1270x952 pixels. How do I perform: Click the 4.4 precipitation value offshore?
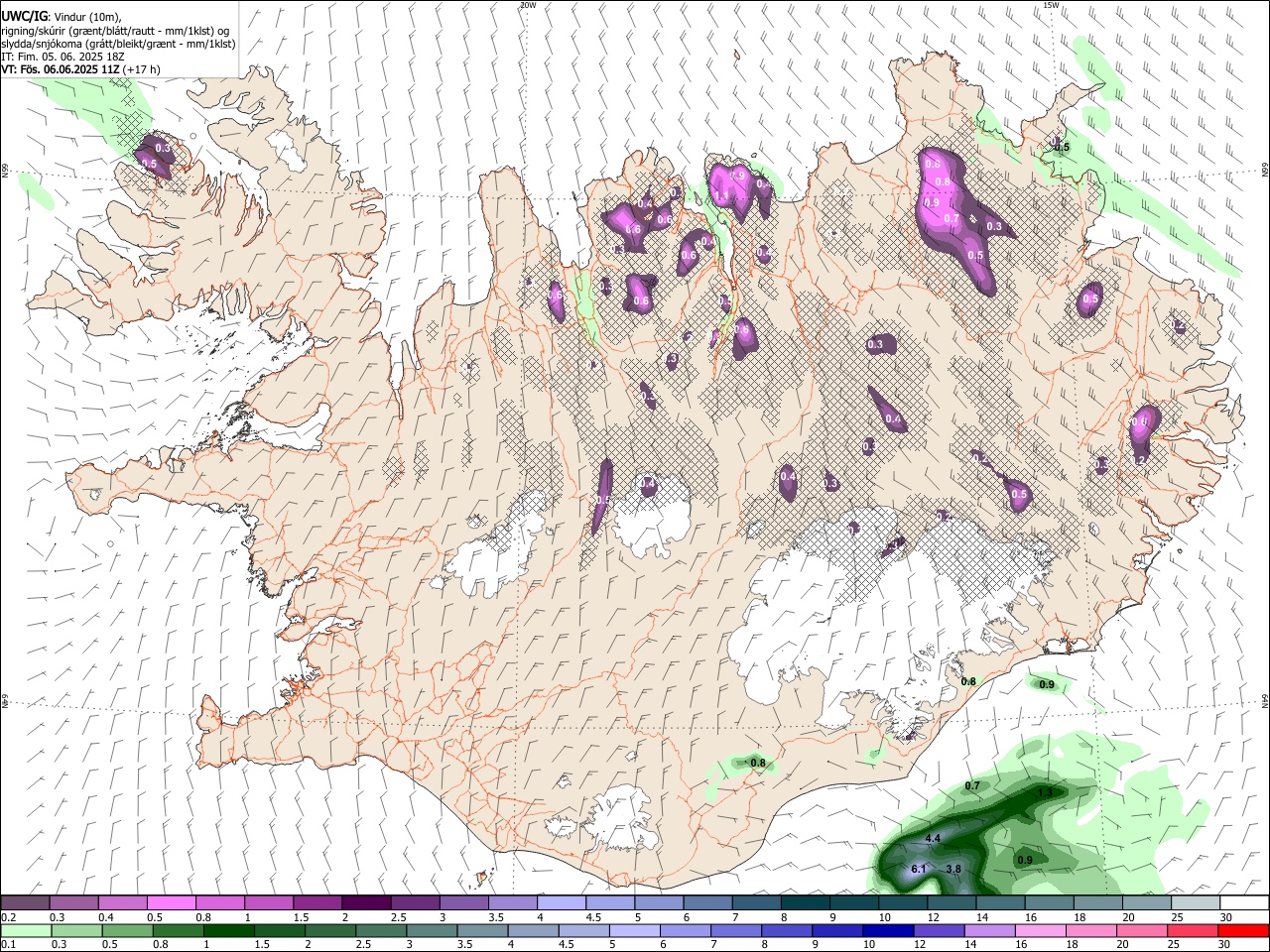[x=933, y=839]
